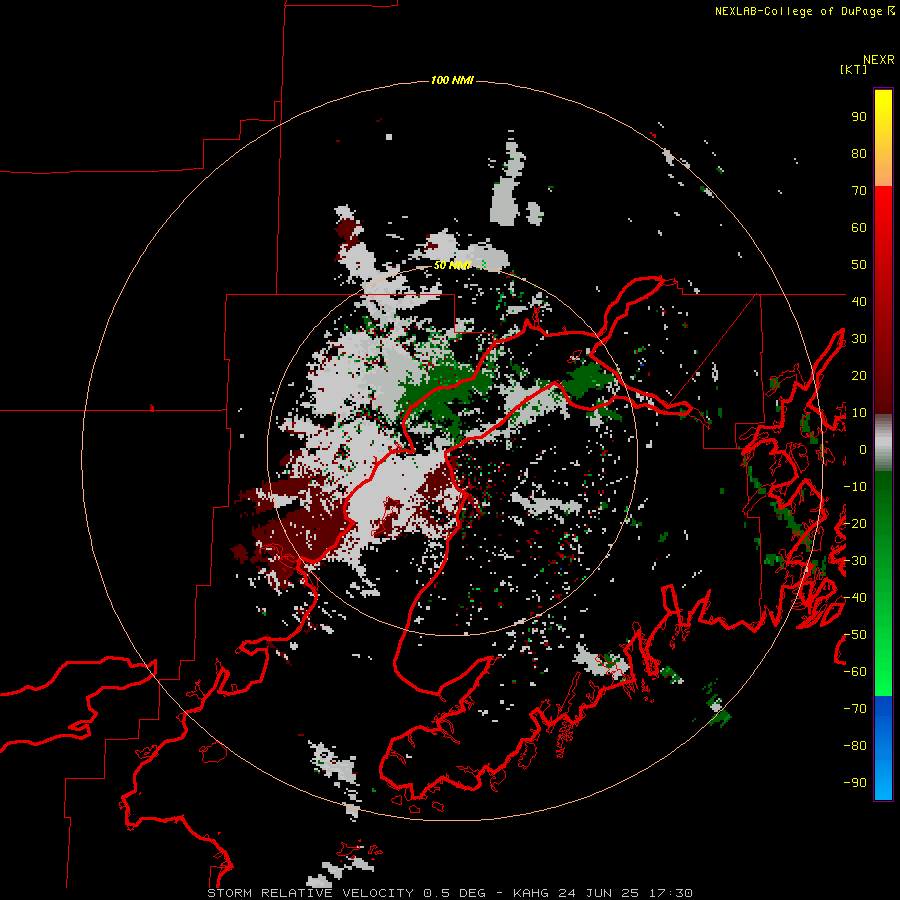Click the gray zero-velocity segment of color bar
900x900 pixels.
[883, 442]
